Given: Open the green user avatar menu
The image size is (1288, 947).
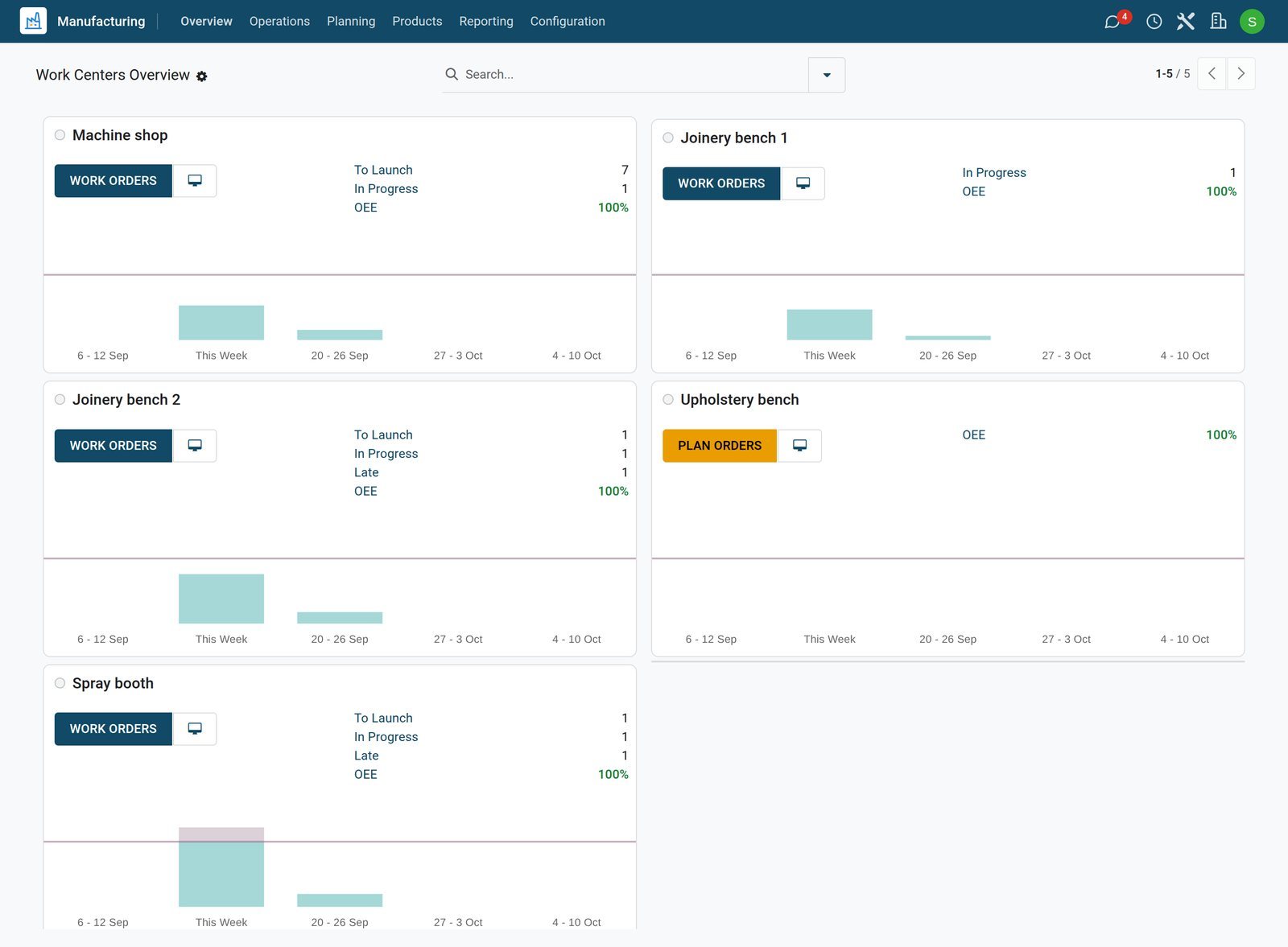Looking at the screenshot, I should coord(1252,22).
